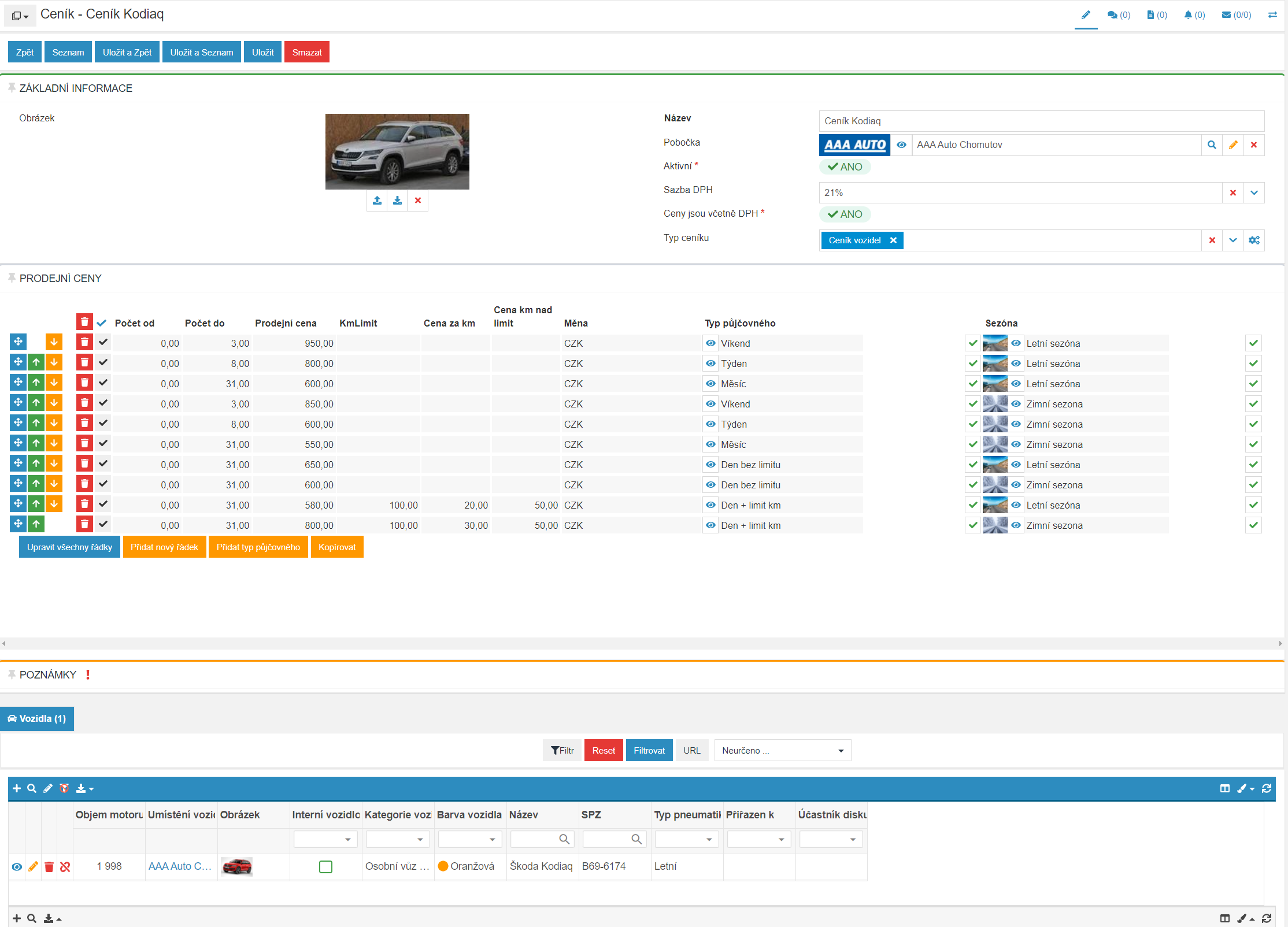Move the Týden 800,00 row up
The image size is (1288, 927).
[x=36, y=363]
